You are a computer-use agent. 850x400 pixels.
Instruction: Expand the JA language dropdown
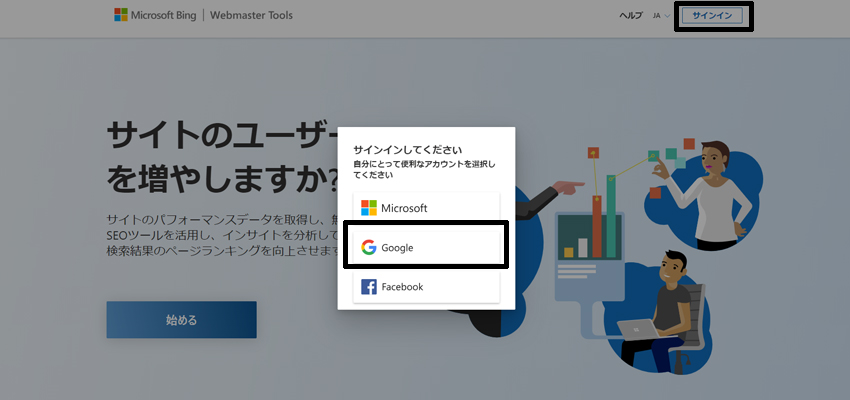[661, 16]
